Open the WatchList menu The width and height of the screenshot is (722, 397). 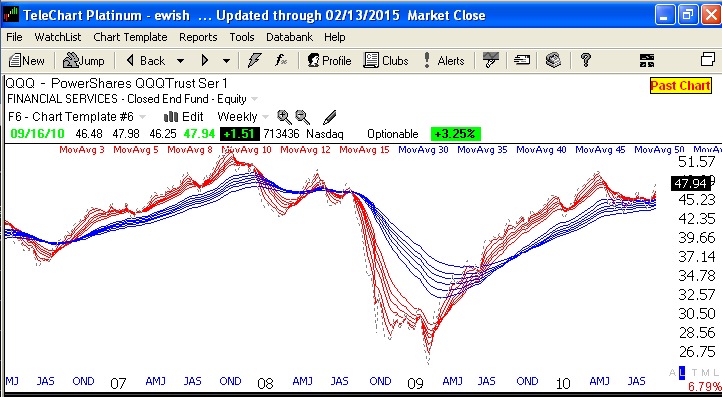click(x=58, y=37)
